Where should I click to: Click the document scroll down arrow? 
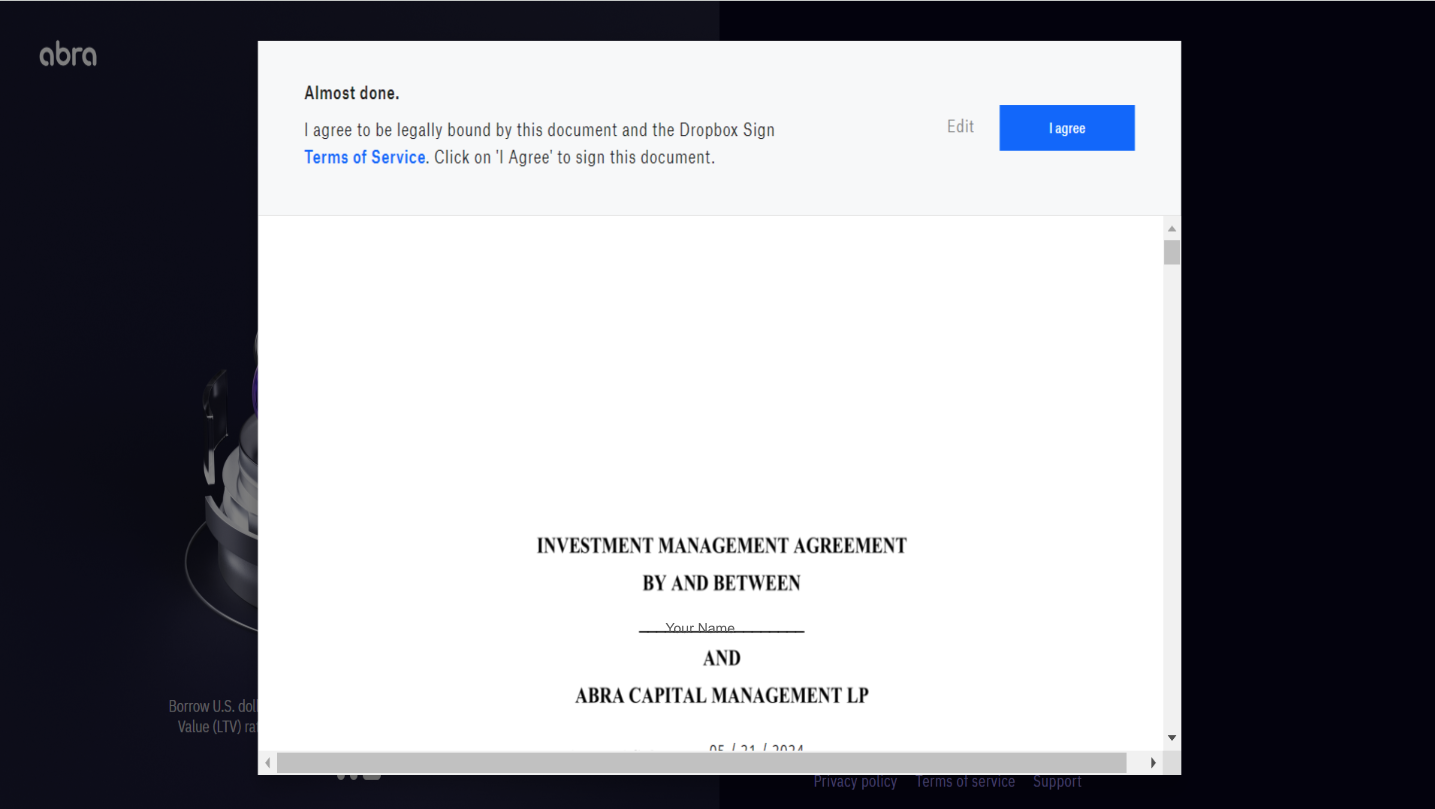pos(1172,738)
